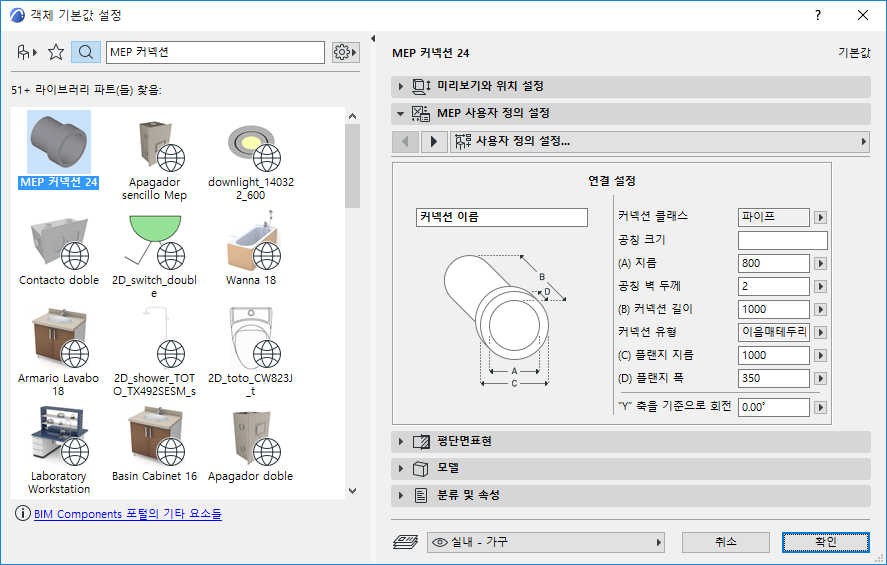This screenshot has height=565, width=887.
Task: Open the help question mark
Action: 817,15
